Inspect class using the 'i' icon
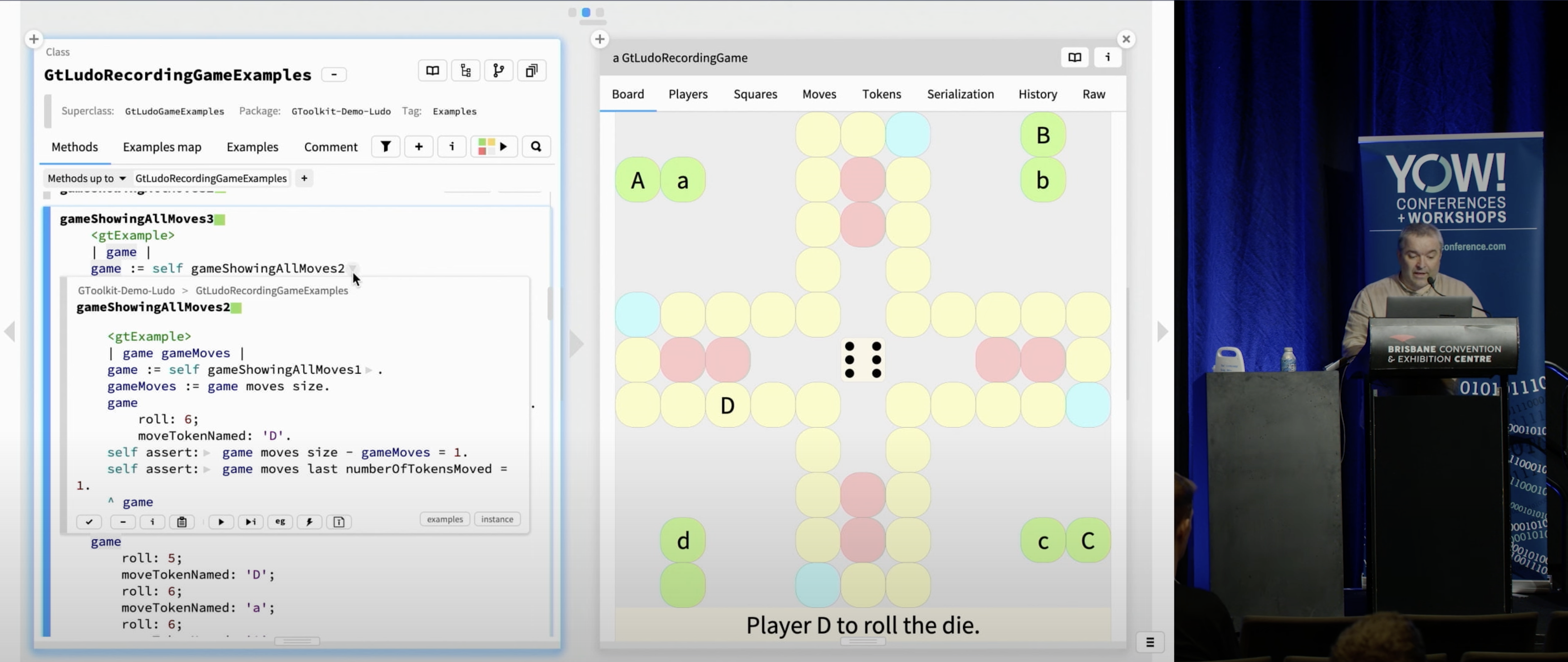 [451, 146]
